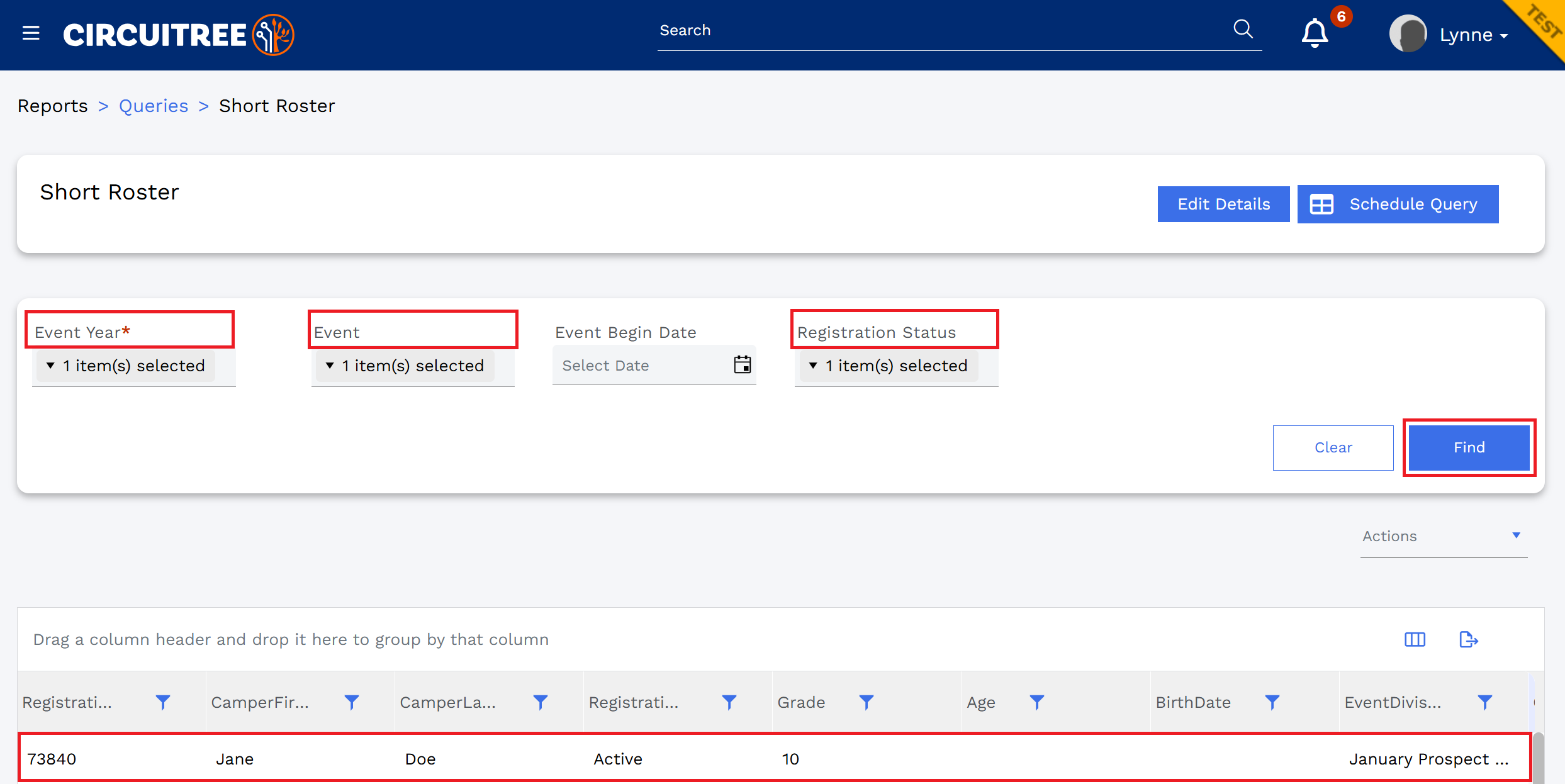Go to Reports breadcrumb
The width and height of the screenshot is (1565, 784).
(53, 106)
